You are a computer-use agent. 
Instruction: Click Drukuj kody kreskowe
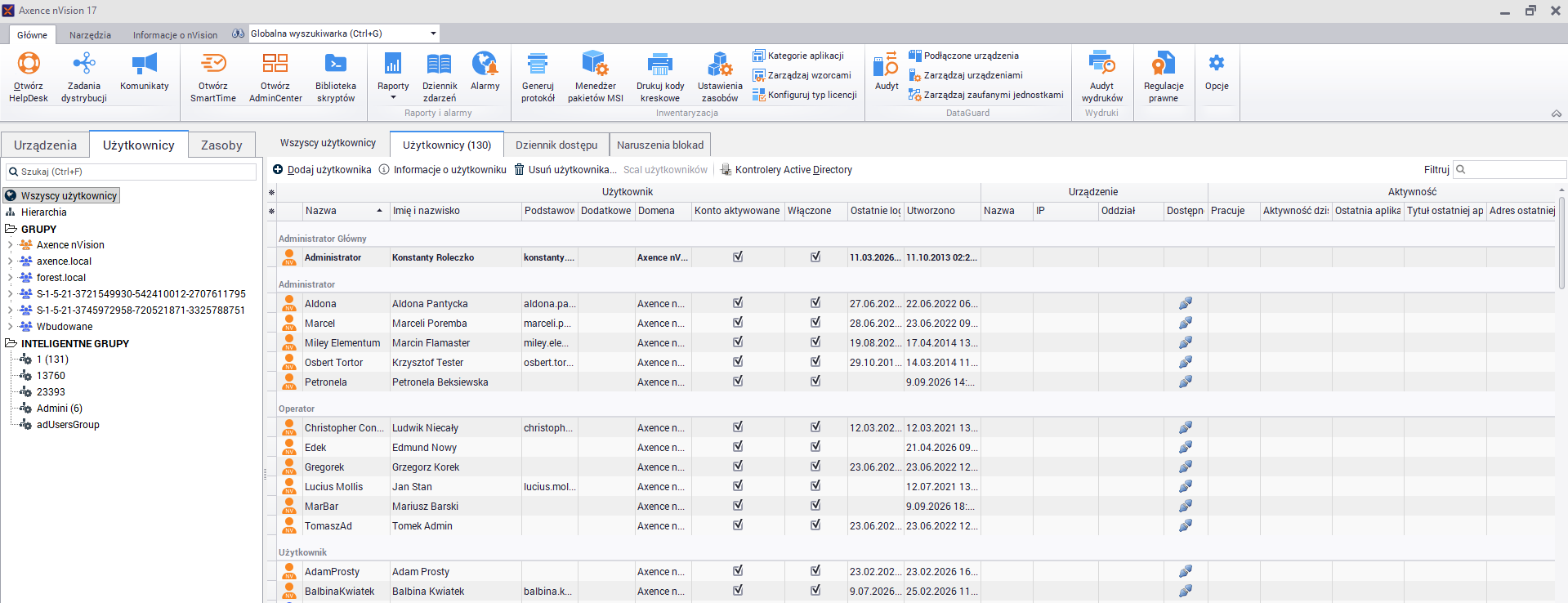point(660,76)
